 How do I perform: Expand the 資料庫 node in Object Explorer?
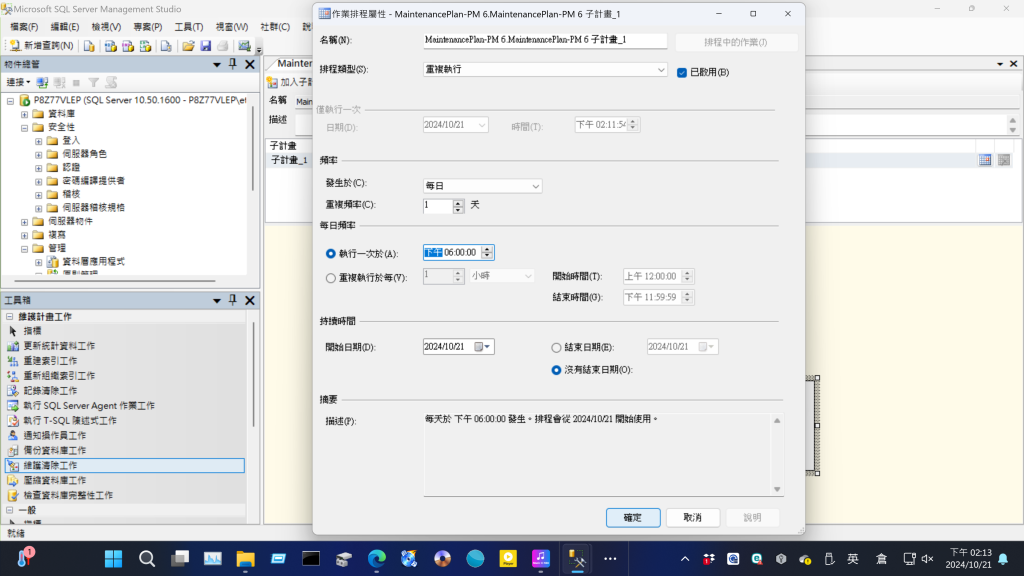point(25,114)
